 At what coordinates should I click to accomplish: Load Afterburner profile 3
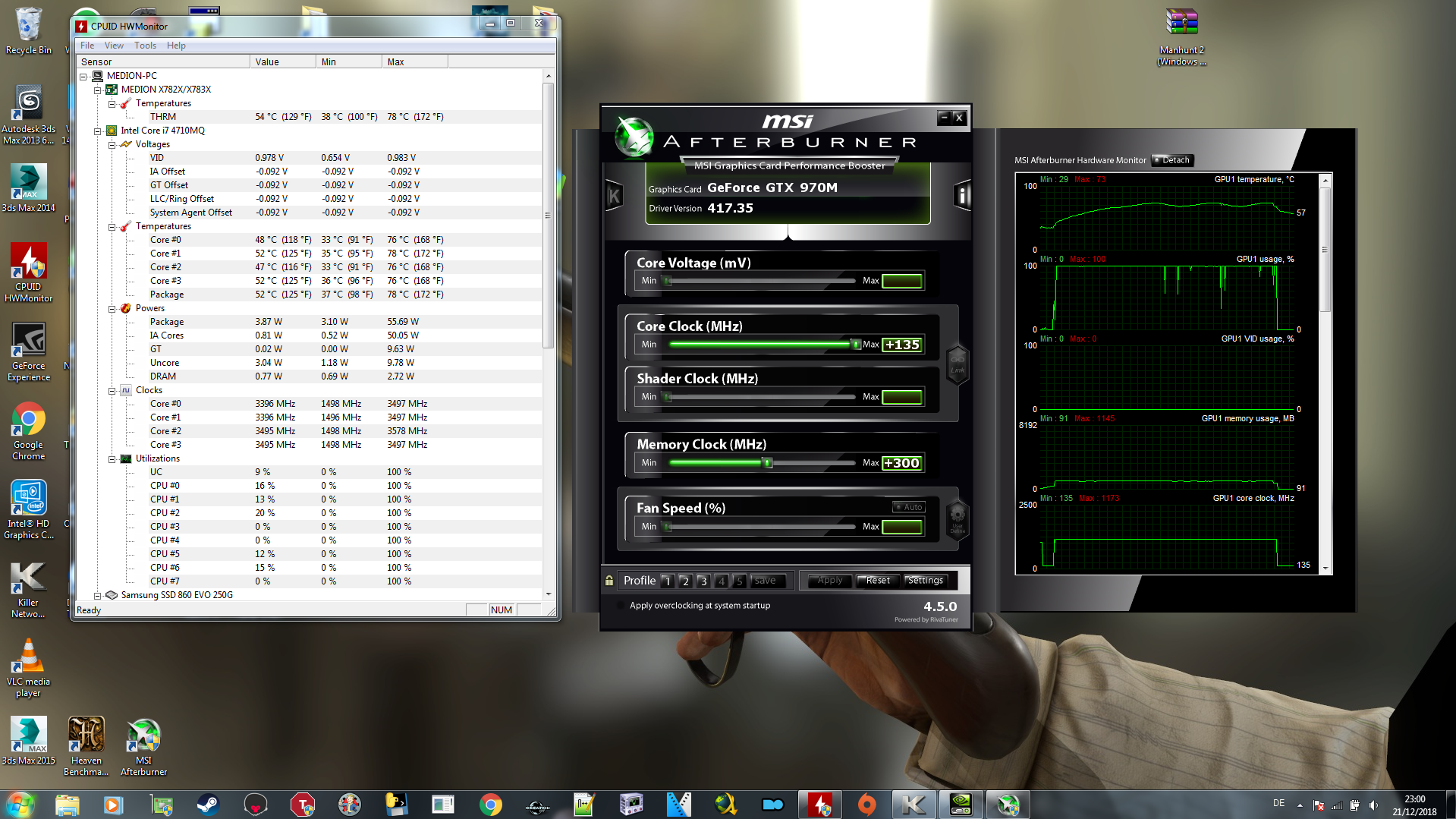703,581
